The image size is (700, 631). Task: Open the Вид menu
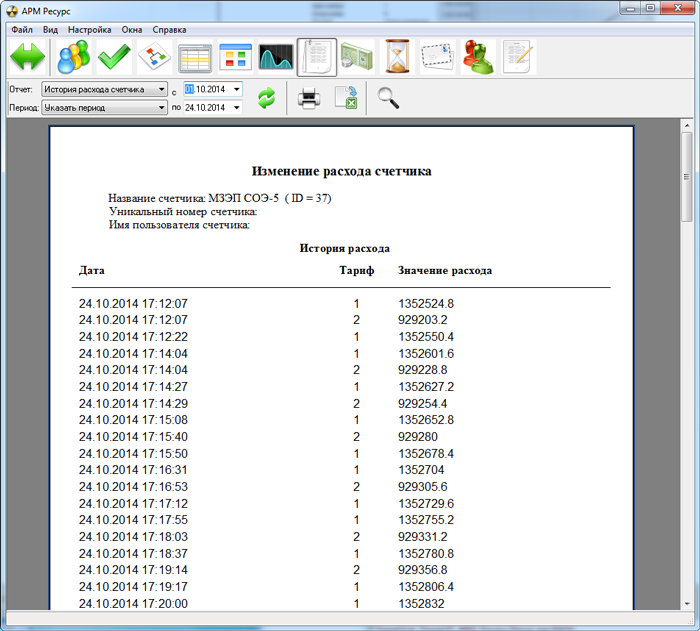coord(50,30)
